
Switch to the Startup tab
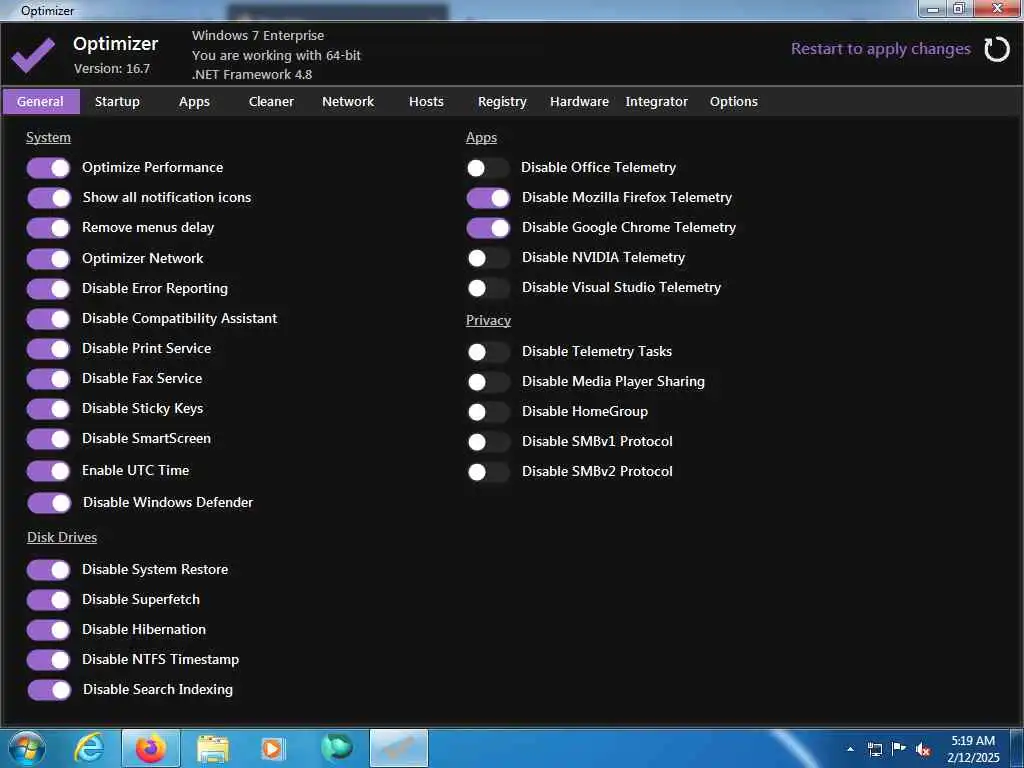click(x=118, y=102)
